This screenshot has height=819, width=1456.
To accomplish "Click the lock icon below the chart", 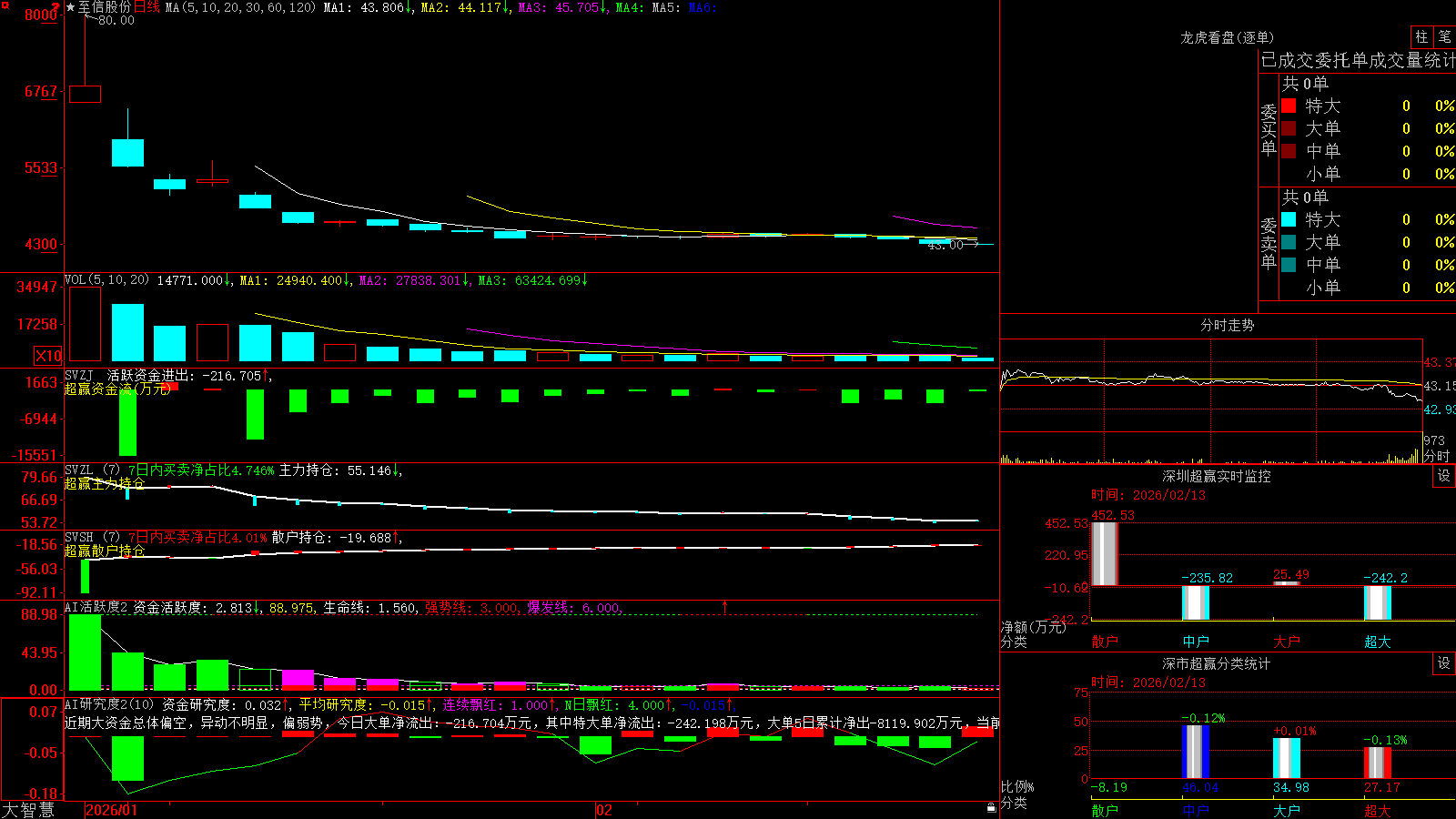I will 991,807.
